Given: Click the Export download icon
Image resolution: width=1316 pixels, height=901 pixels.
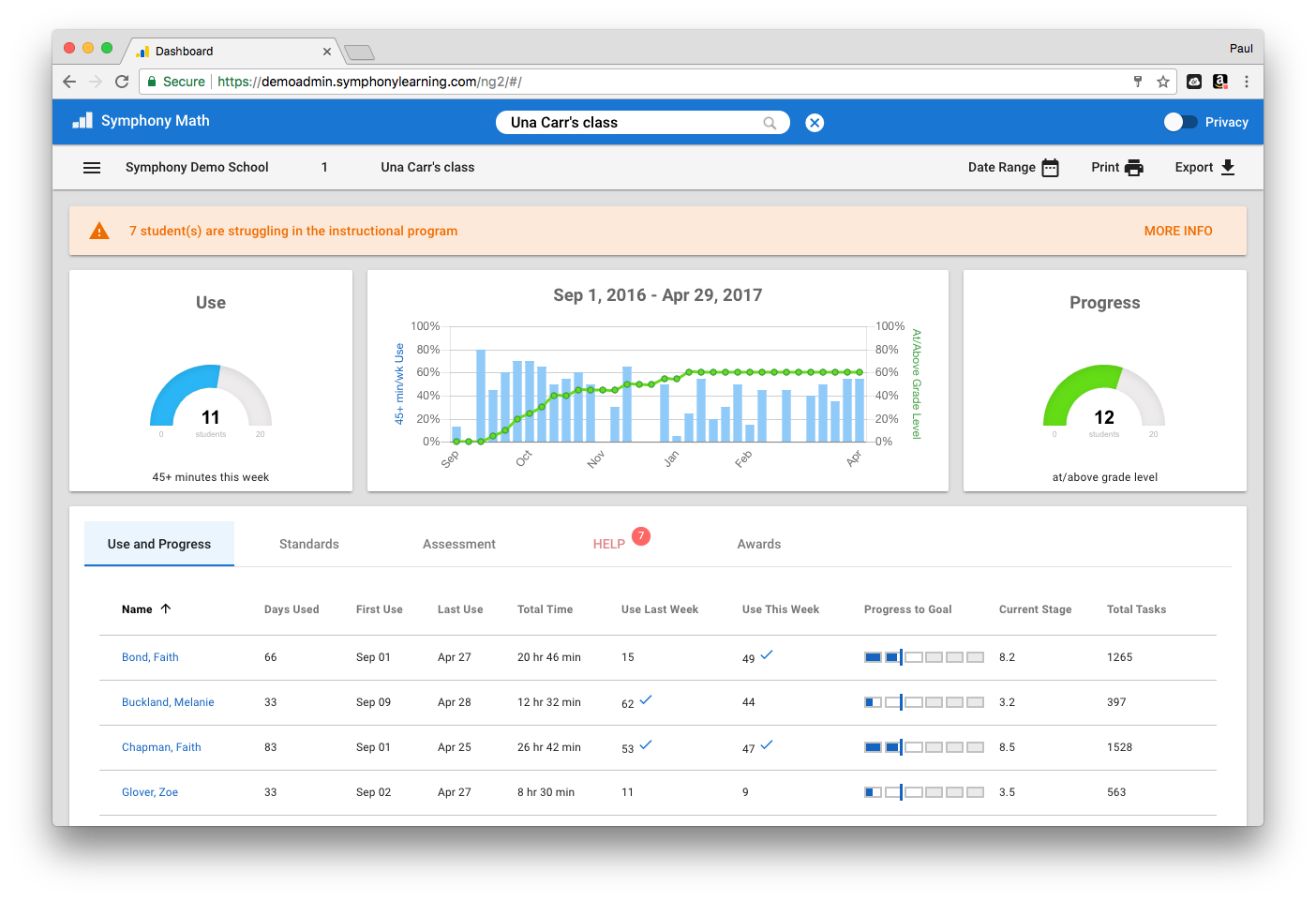Looking at the screenshot, I should coord(1228,167).
